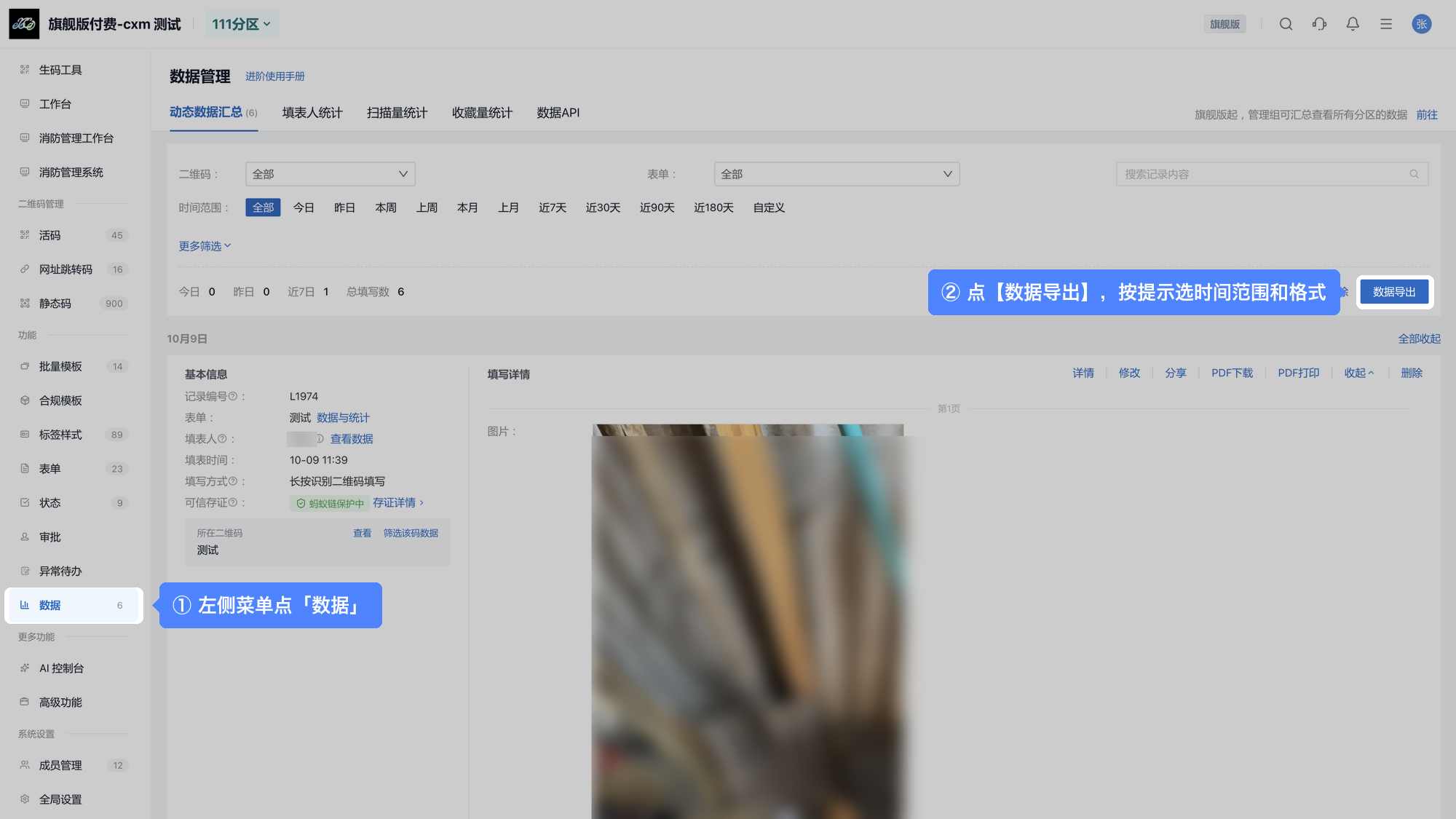Click PDF下载 for the record

click(x=1232, y=373)
